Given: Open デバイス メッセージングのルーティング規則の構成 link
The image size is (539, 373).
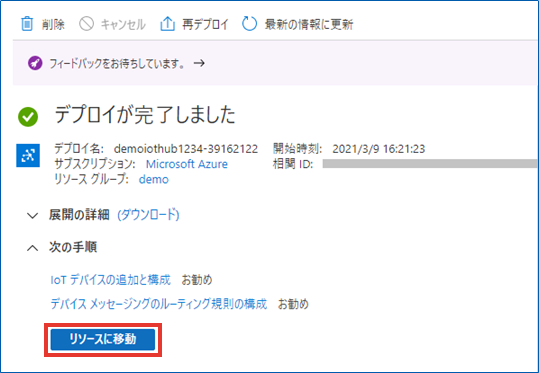Looking at the screenshot, I should tap(158, 304).
